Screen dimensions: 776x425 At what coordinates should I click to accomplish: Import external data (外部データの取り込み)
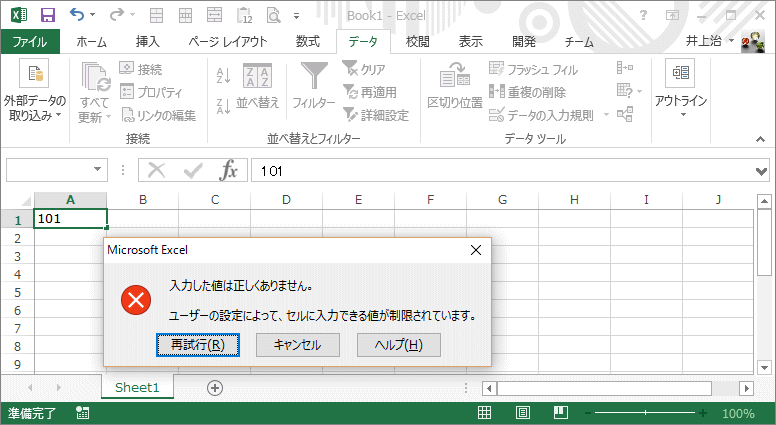pos(35,91)
